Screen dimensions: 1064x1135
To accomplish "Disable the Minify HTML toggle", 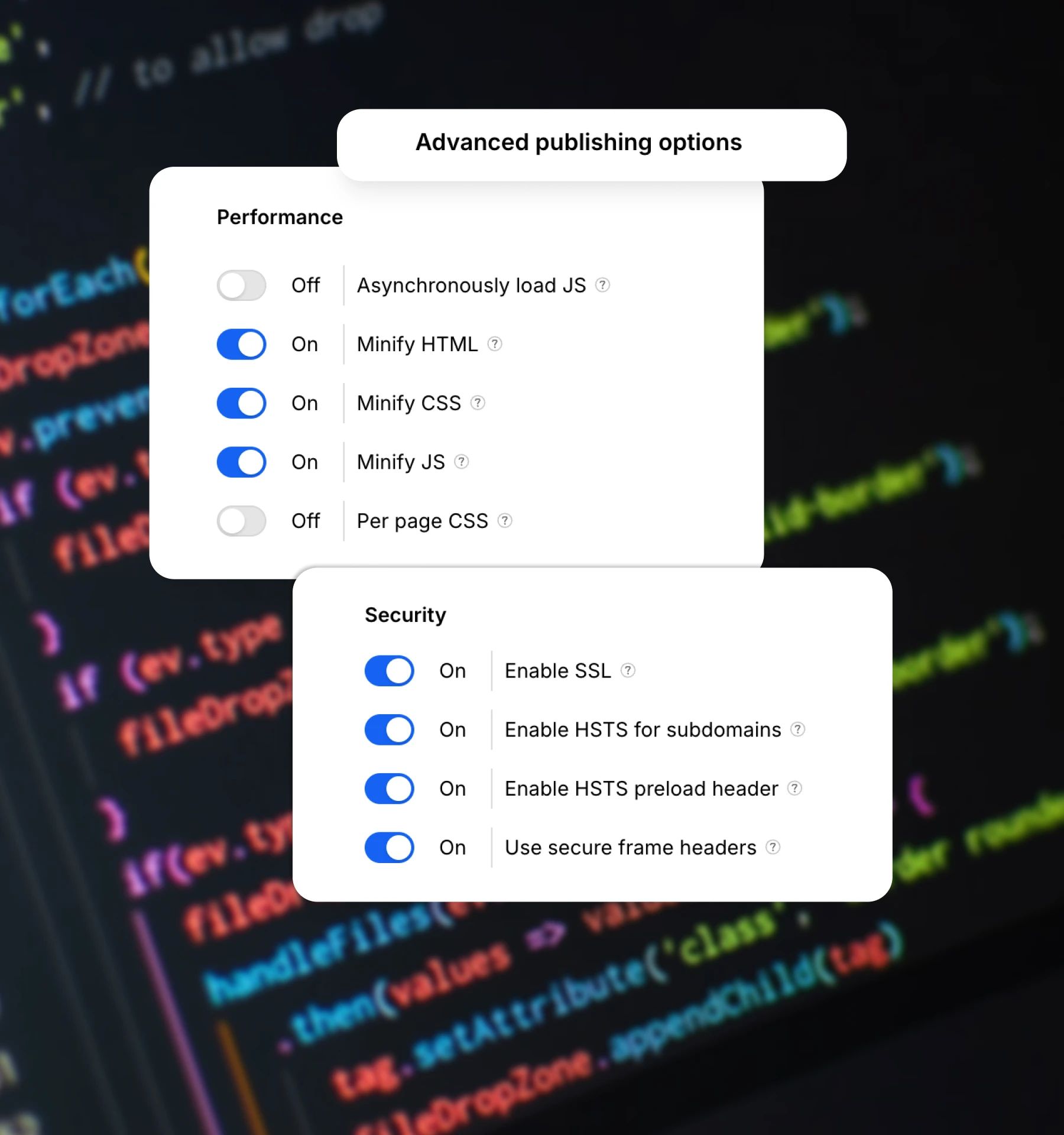I will click(241, 344).
